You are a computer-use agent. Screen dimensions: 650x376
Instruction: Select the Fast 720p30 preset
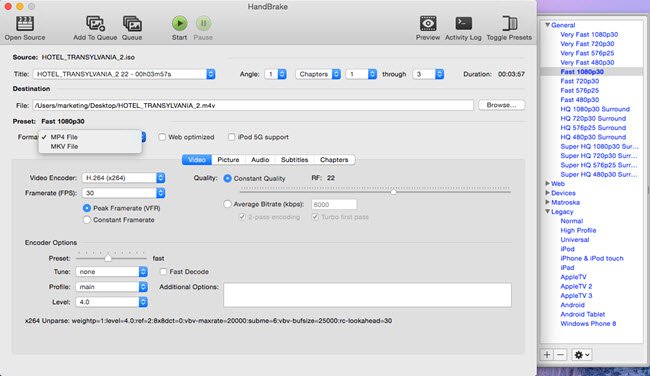pos(580,81)
